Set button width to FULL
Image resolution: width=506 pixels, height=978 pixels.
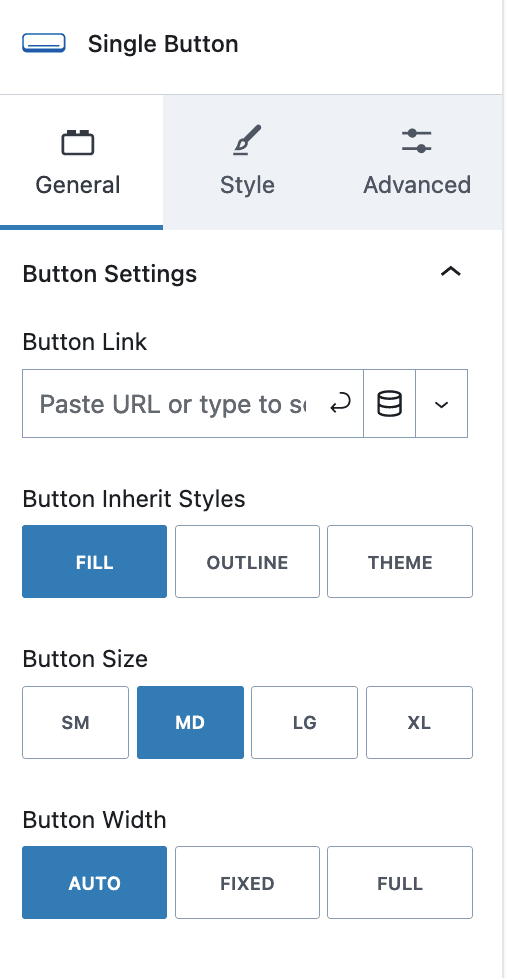(x=400, y=883)
